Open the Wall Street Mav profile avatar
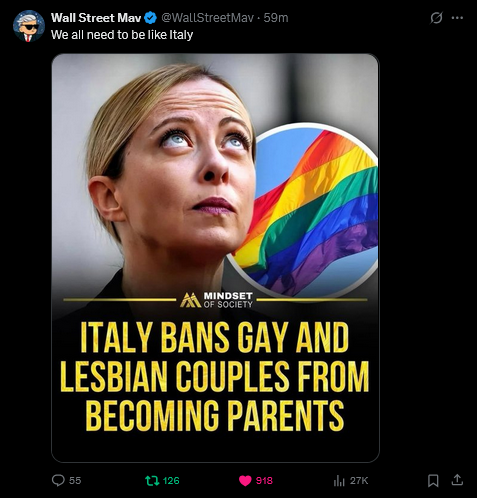Image resolution: width=477 pixels, height=498 pixels. [29, 26]
